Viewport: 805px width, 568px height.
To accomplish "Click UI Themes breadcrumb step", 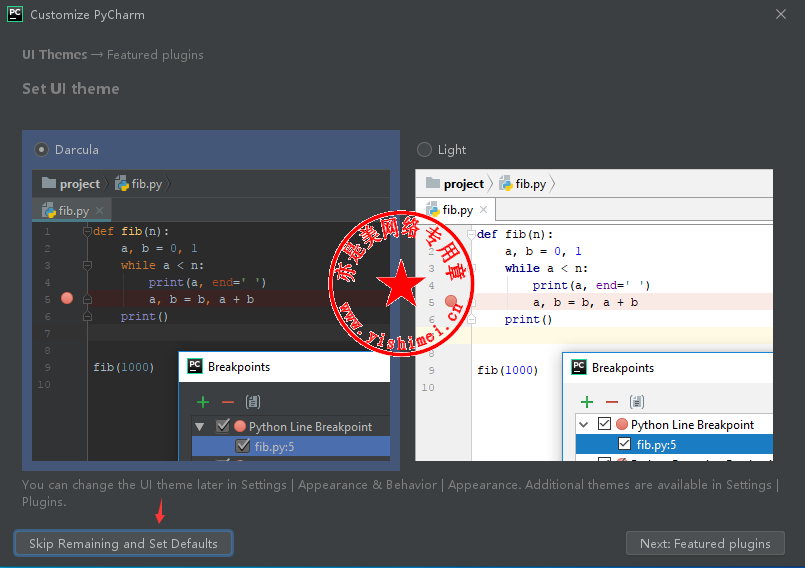I will (54, 54).
